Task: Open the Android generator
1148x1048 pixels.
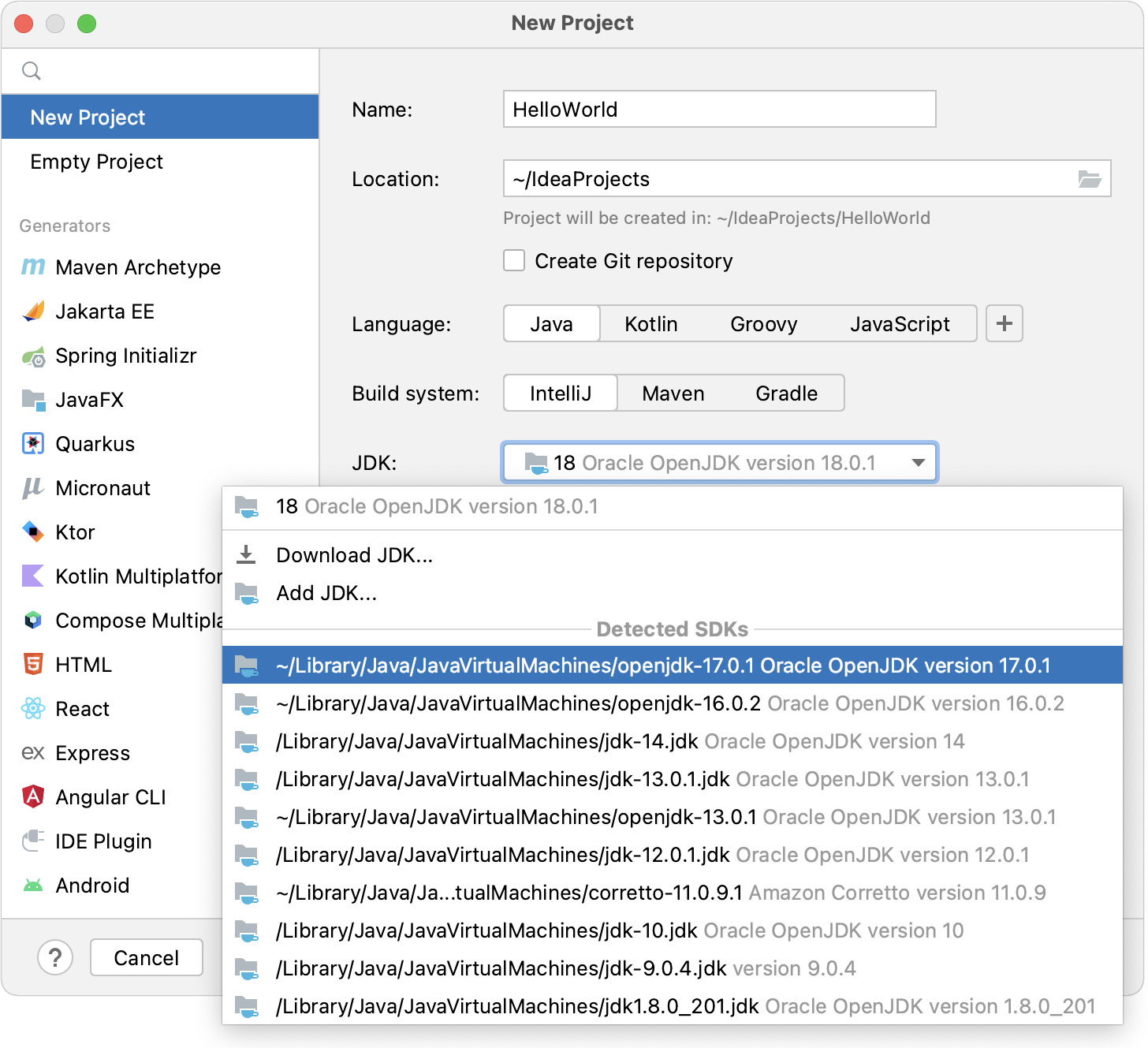Action: pos(93,885)
